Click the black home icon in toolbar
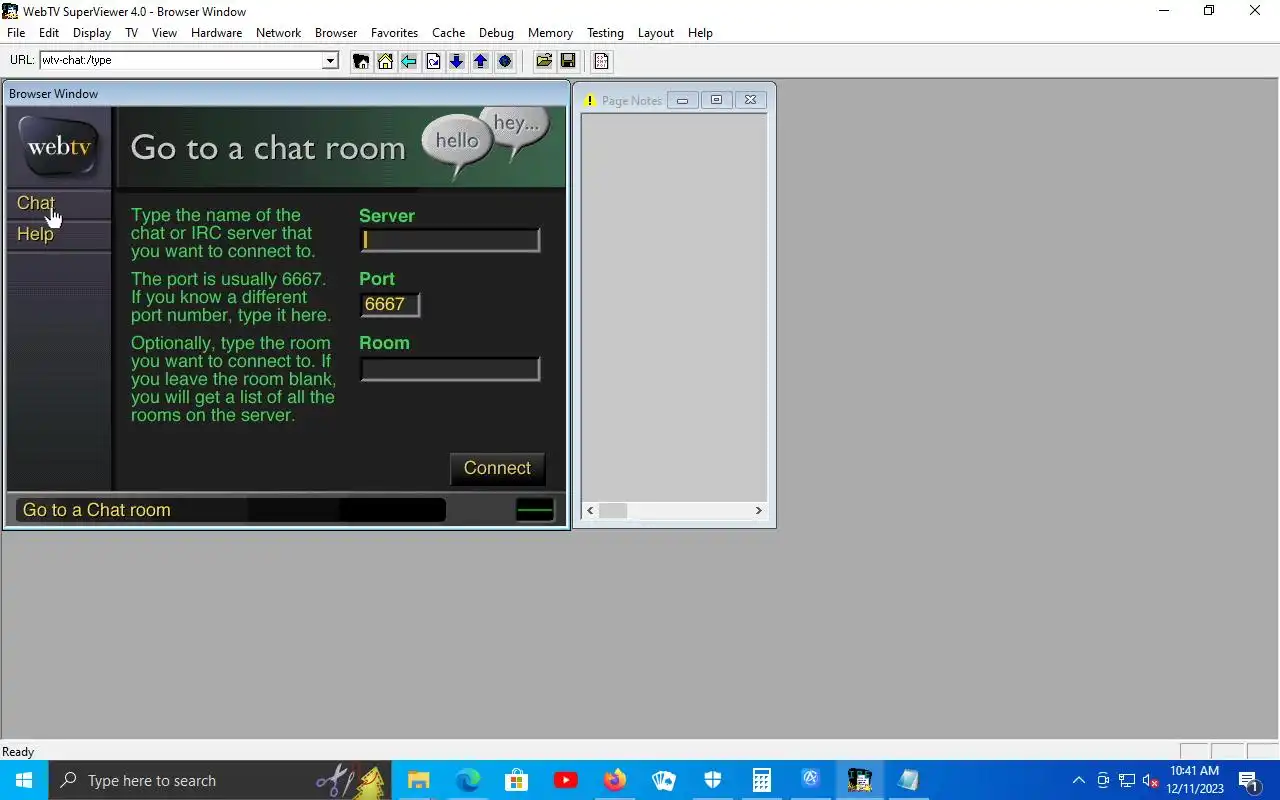This screenshot has width=1280, height=800. click(x=361, y=61)
